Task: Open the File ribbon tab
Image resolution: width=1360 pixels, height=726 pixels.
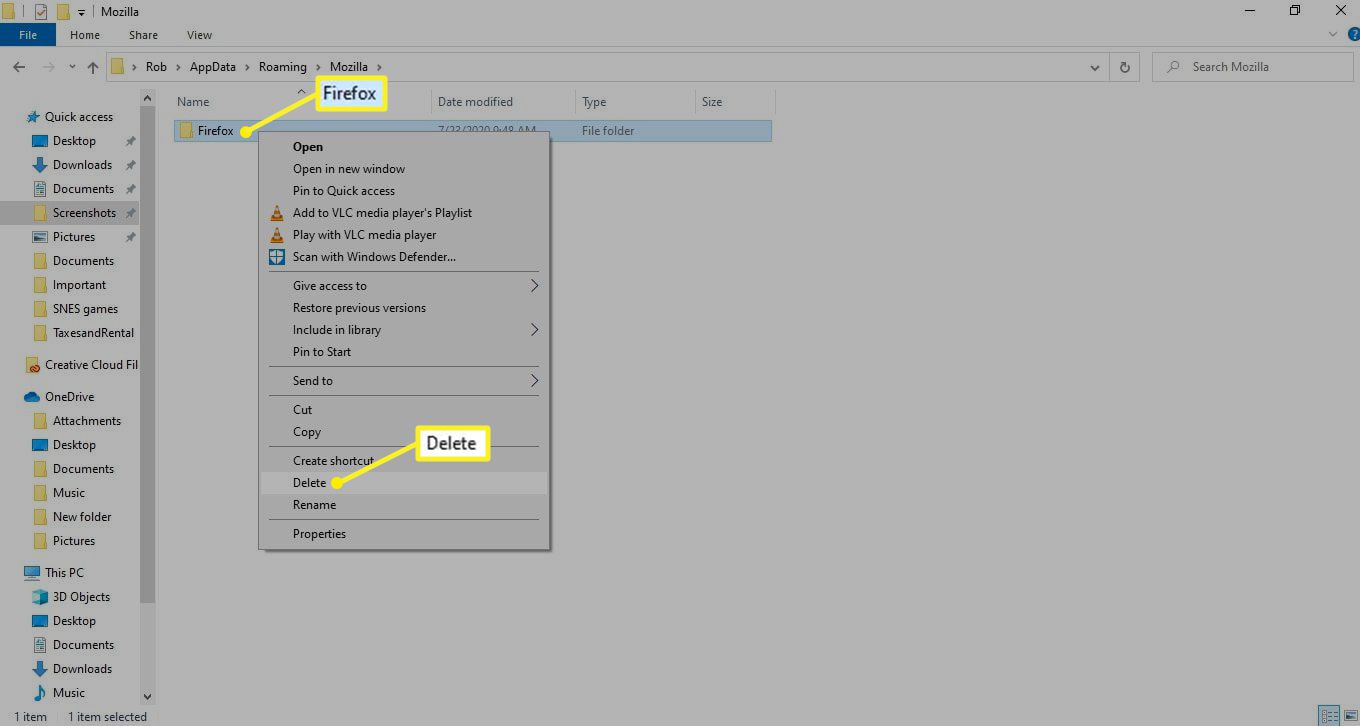Action: pyautogui.click(x=28, y=35)
